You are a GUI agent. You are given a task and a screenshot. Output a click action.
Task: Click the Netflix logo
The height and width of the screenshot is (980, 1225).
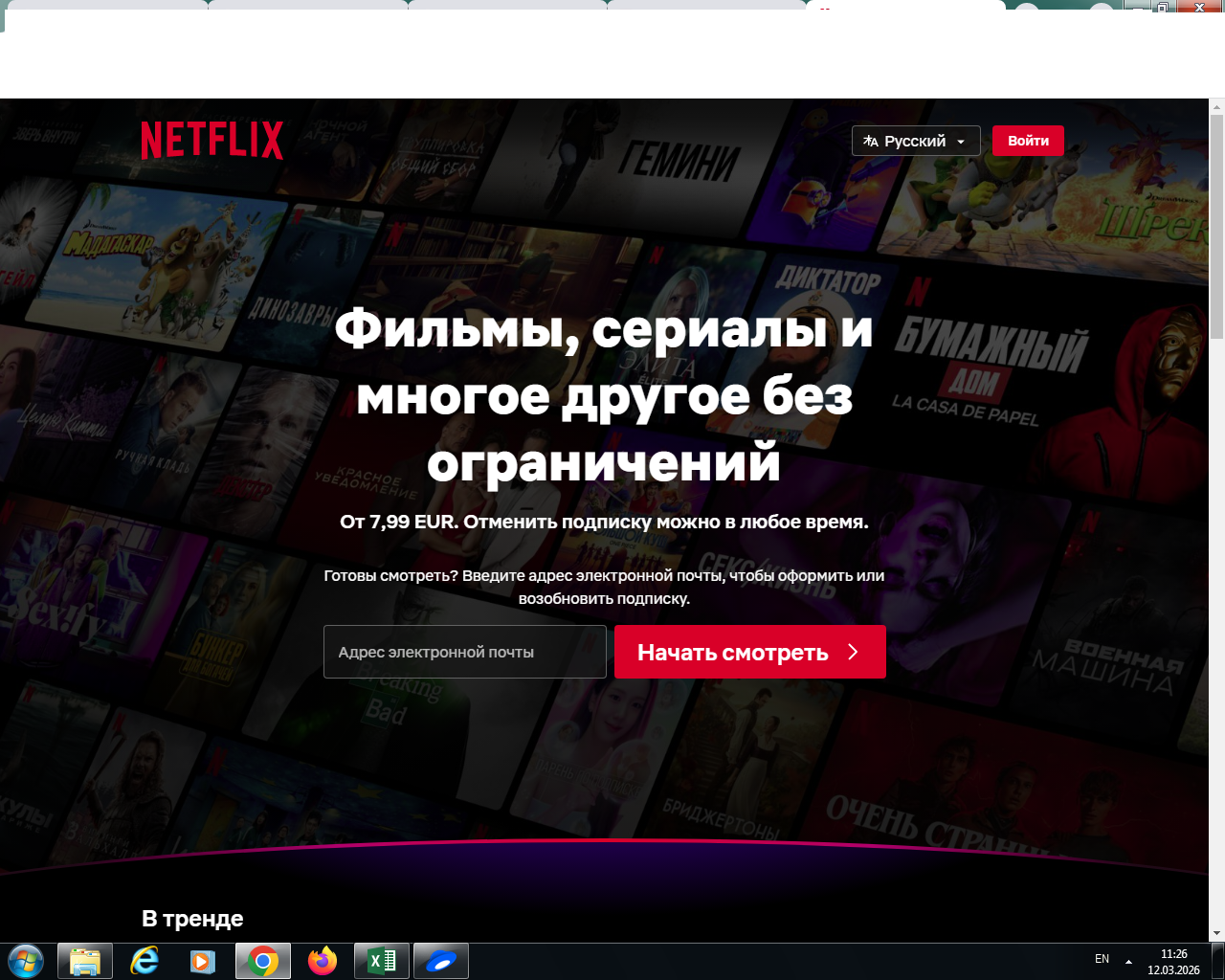212,141
